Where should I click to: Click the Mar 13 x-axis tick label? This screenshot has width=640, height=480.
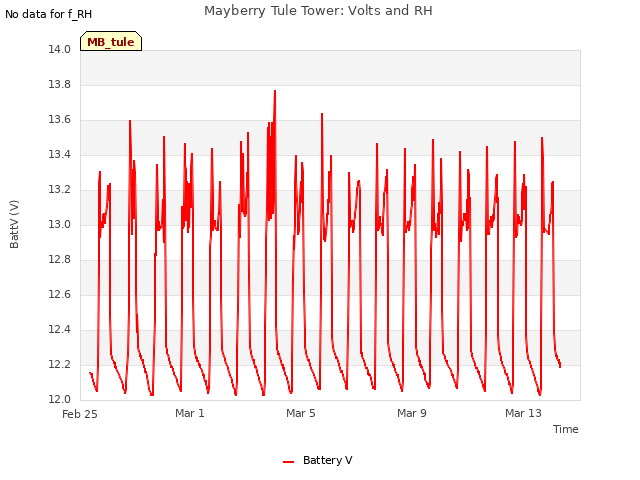(x=523, y=413)
